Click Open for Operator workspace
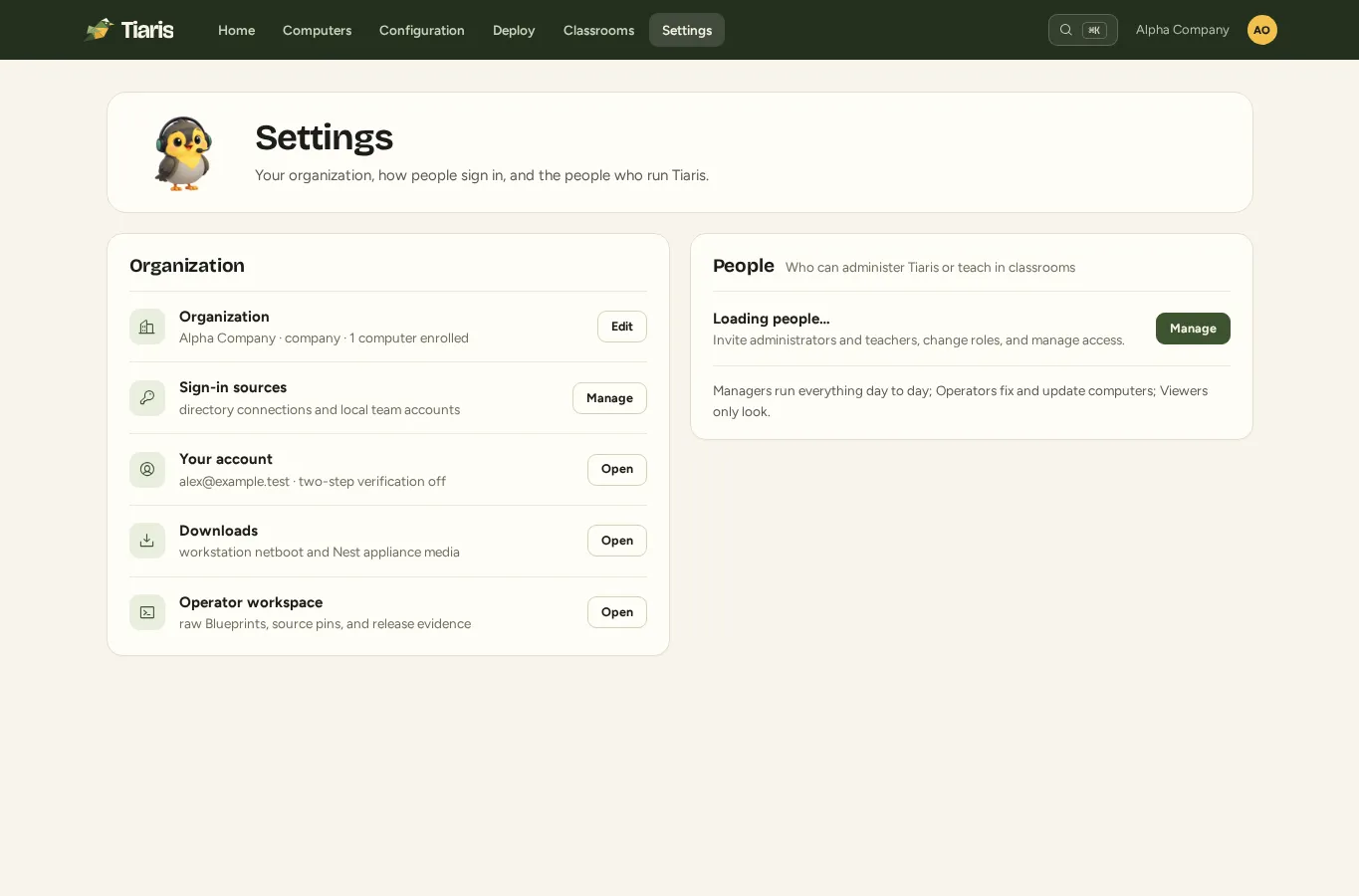Viewport: 1359px width, 896px height. 617,612
